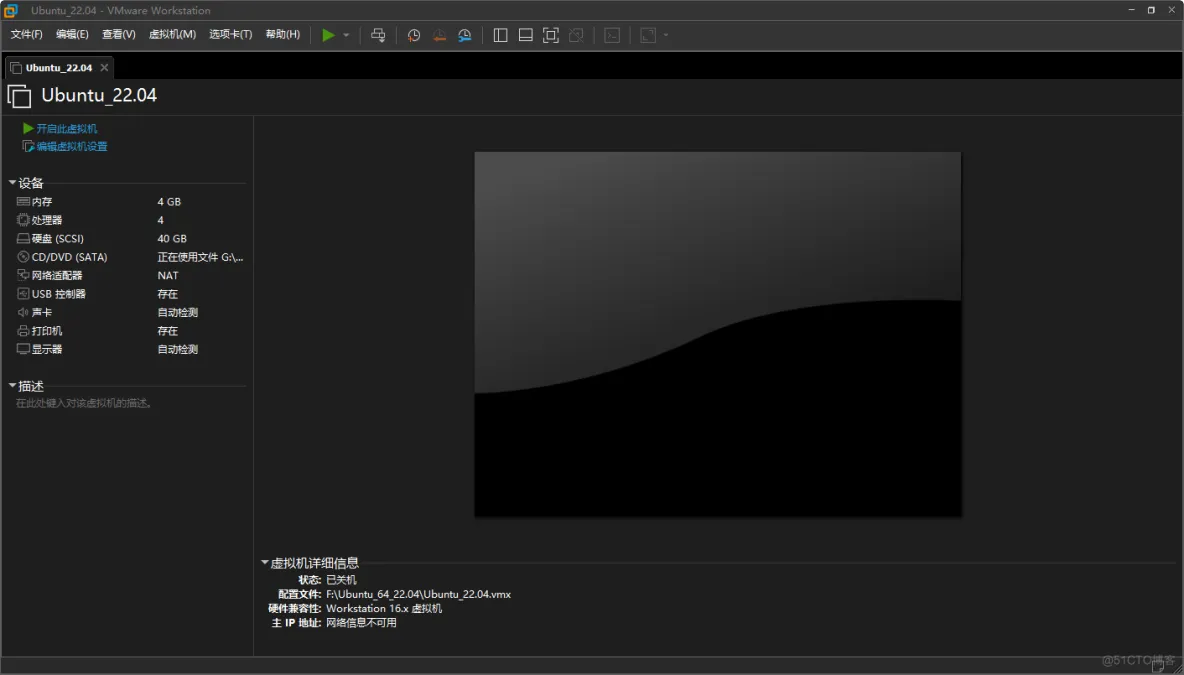1184x675 pixels.
Task: Enter full screen mode
Action: pos(550,35)
